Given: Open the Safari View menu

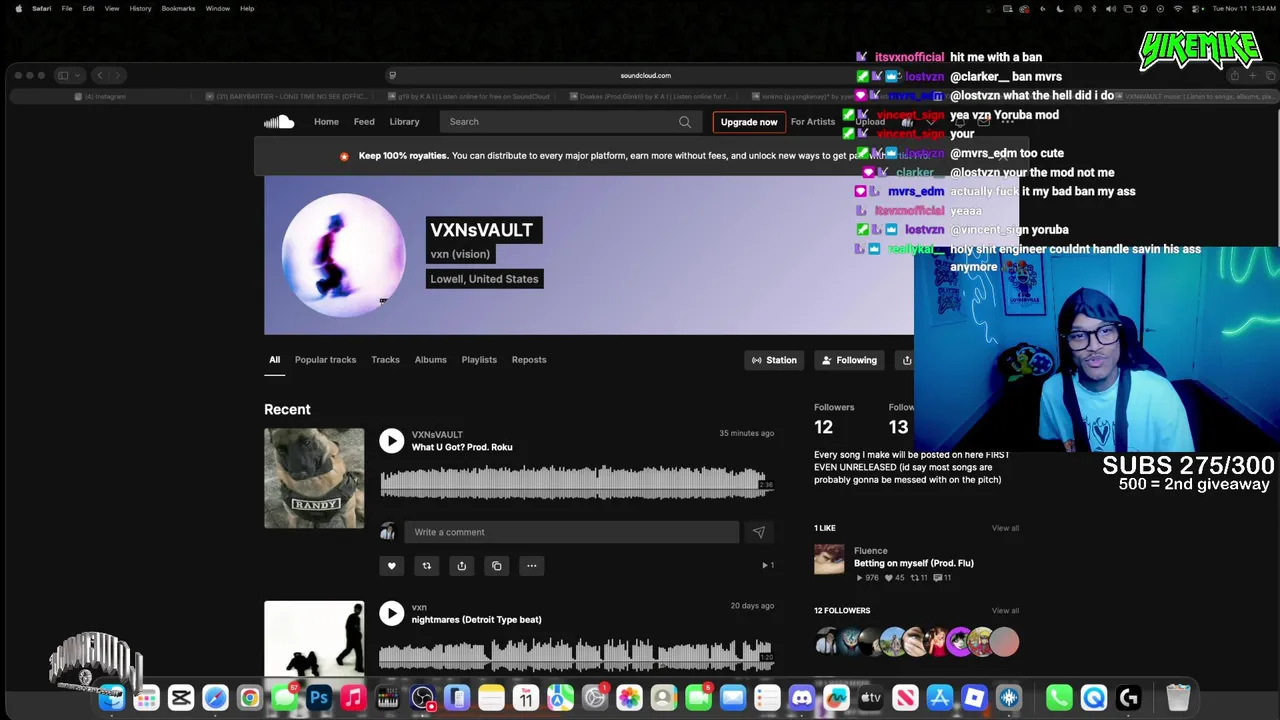Looking at the screenshot, I should coord(112,8).
